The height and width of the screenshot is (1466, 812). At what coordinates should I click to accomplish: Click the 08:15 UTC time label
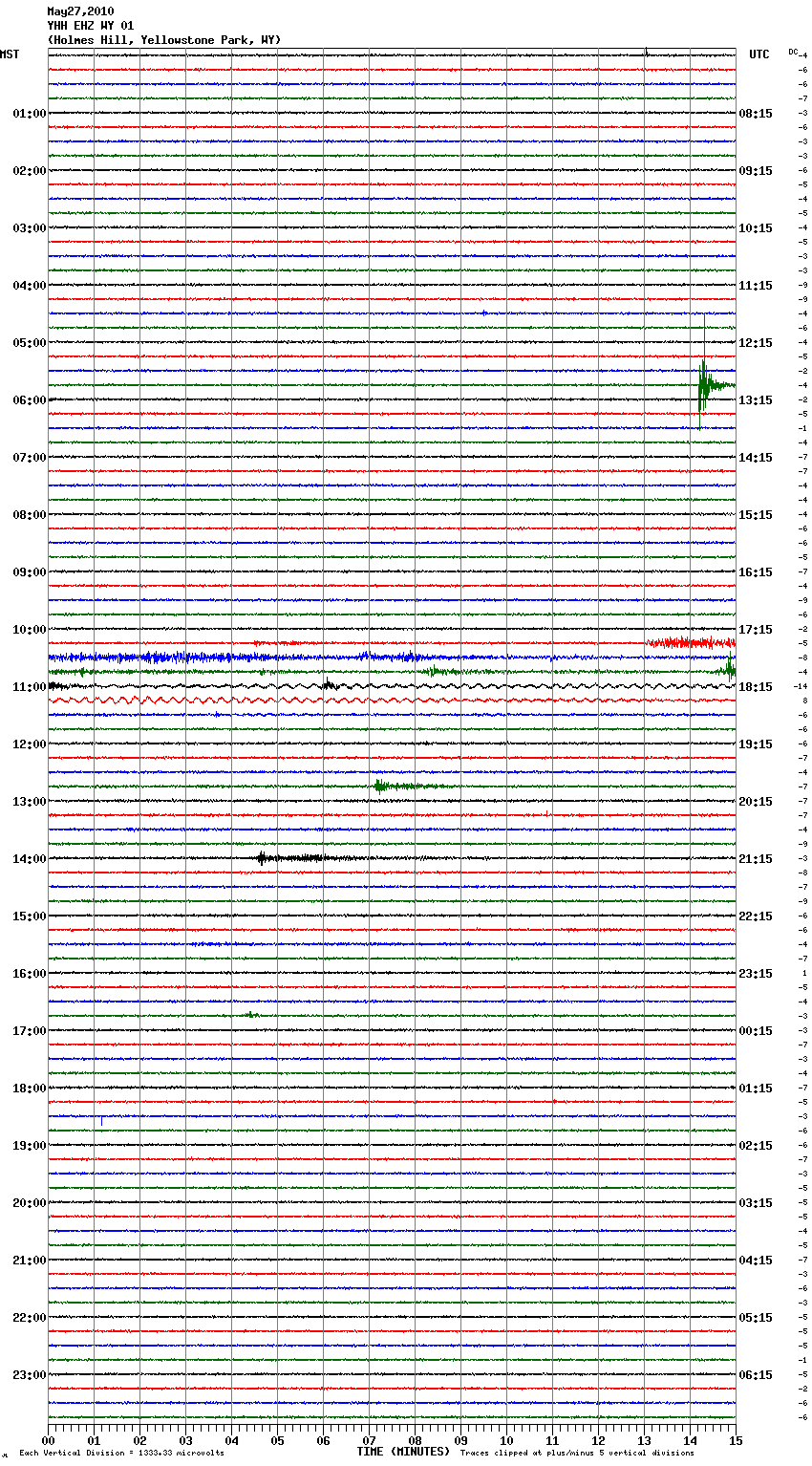pos(756,114)
